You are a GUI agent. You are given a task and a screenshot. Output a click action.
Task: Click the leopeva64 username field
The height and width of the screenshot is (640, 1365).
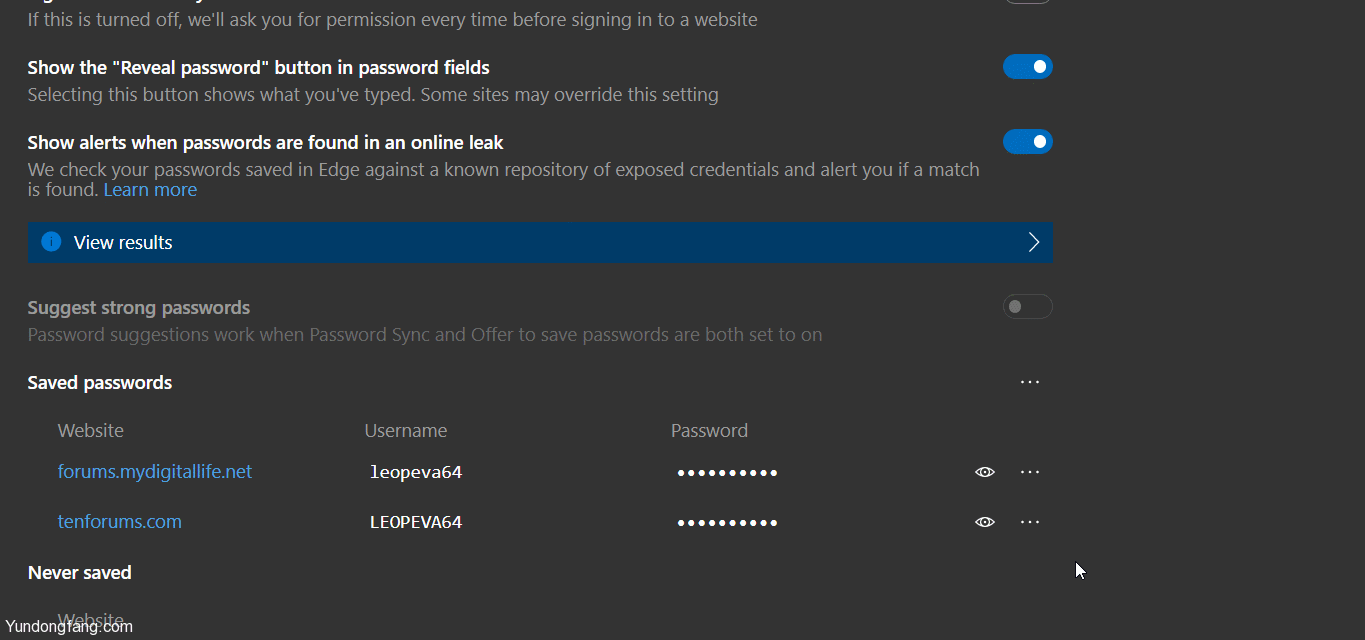pos(416,472)
